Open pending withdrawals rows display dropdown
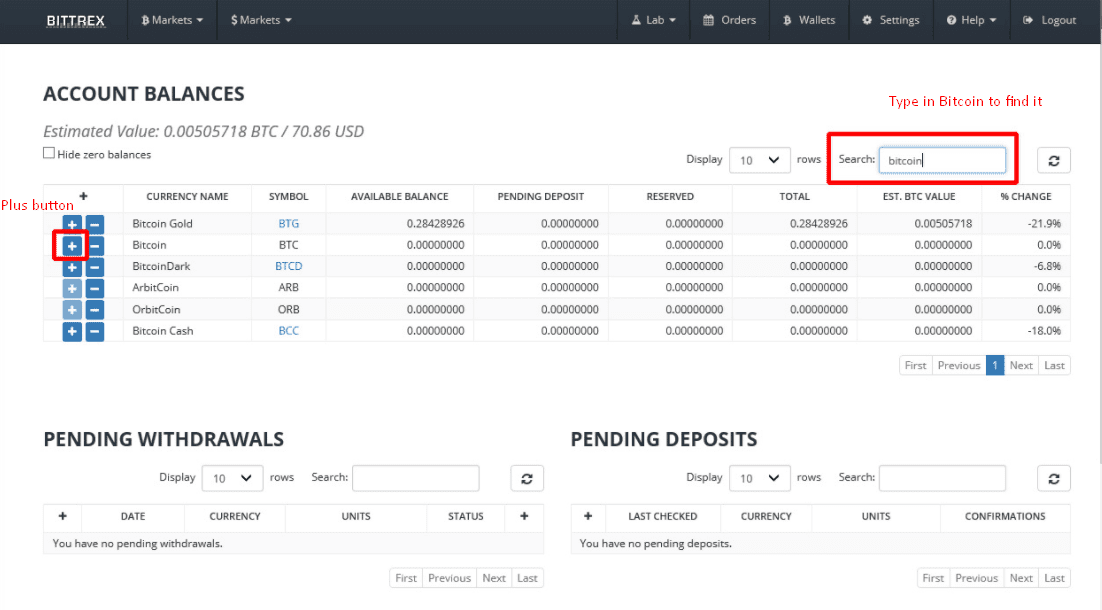This screenshot has height=610, width=1102. point(233,479)
